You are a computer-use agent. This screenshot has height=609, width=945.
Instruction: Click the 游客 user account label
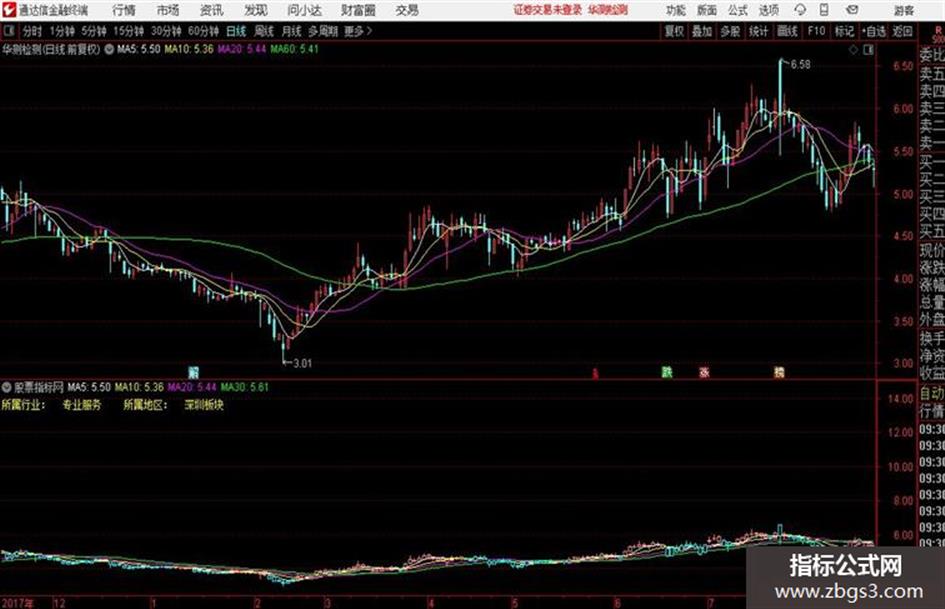[x=903, y=10]
